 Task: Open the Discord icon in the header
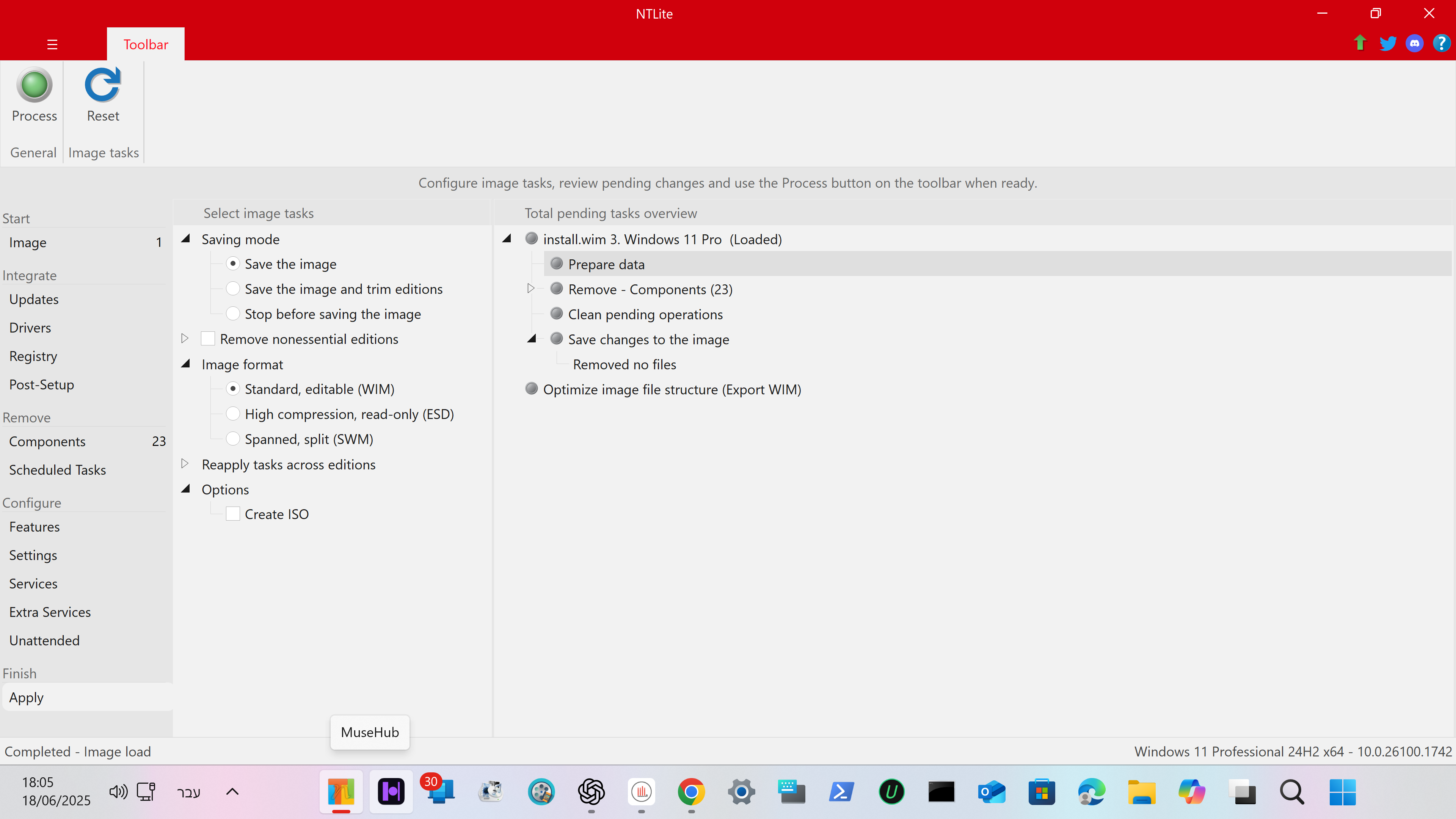tap(1415, 43)
